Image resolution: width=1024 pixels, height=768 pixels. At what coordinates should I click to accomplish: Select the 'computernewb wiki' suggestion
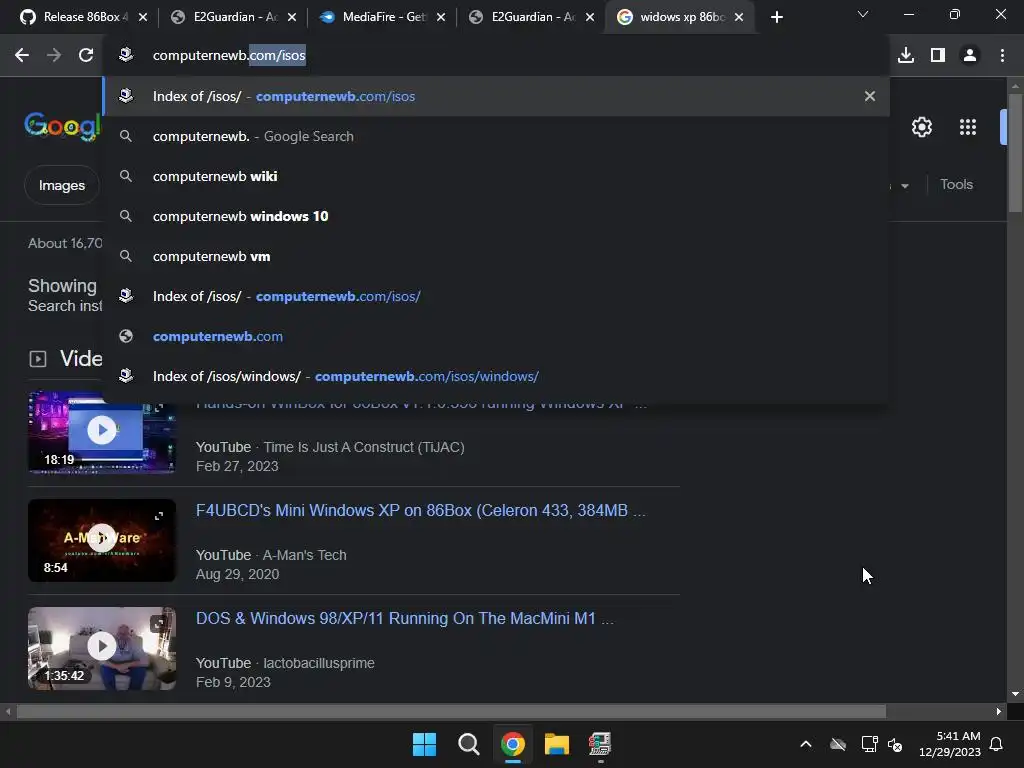point(496,176)
